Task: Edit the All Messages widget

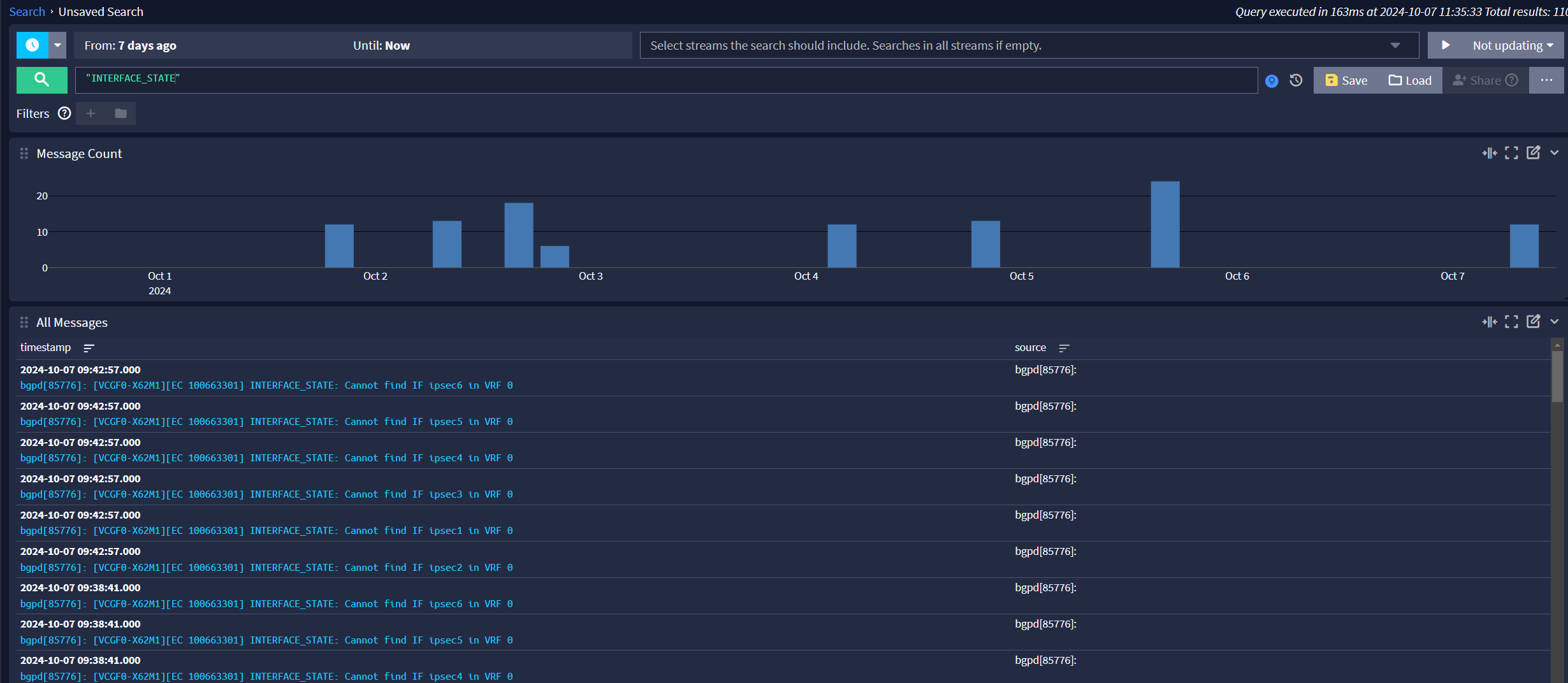Action: 1533,322
